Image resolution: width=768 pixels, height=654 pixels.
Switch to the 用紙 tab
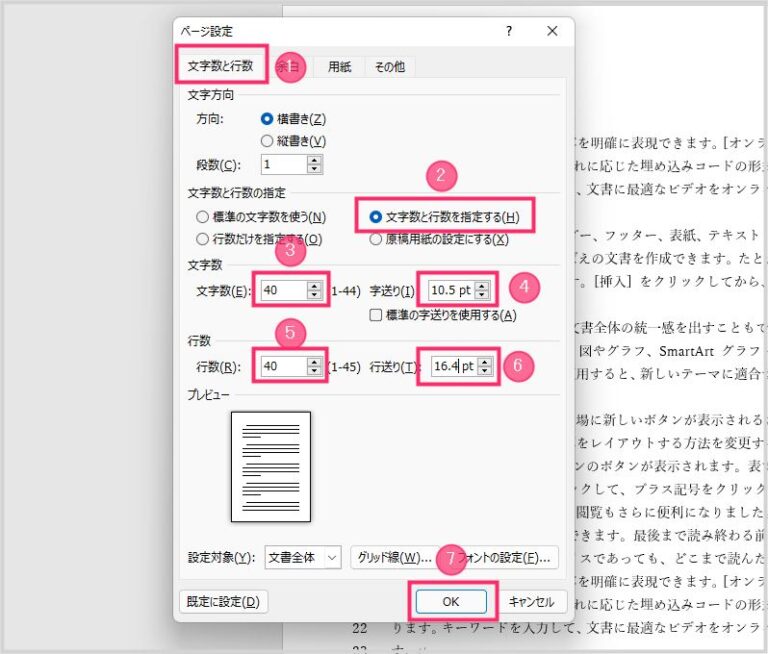(339, 67)
